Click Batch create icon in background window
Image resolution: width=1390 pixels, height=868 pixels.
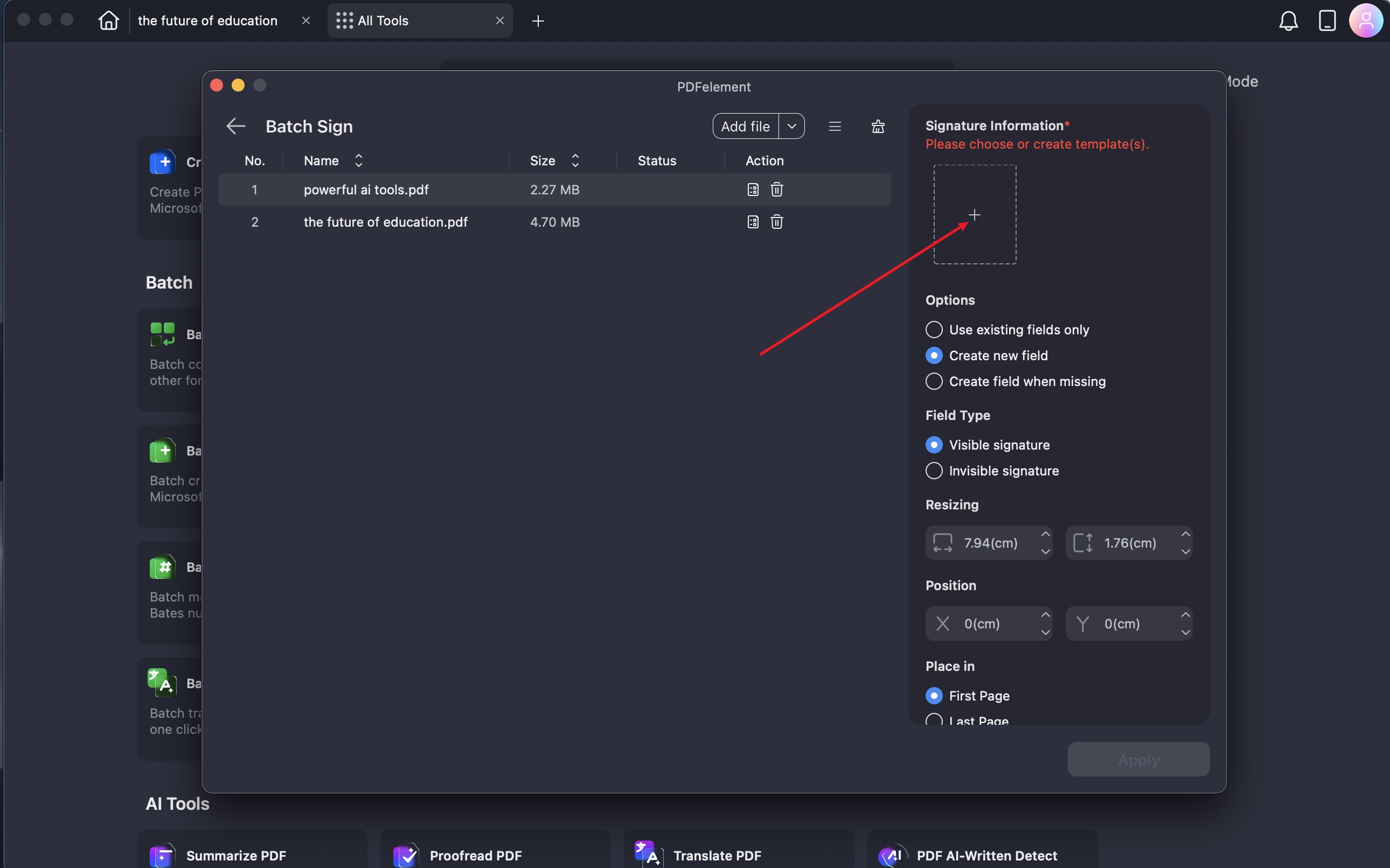coord(163,451)
